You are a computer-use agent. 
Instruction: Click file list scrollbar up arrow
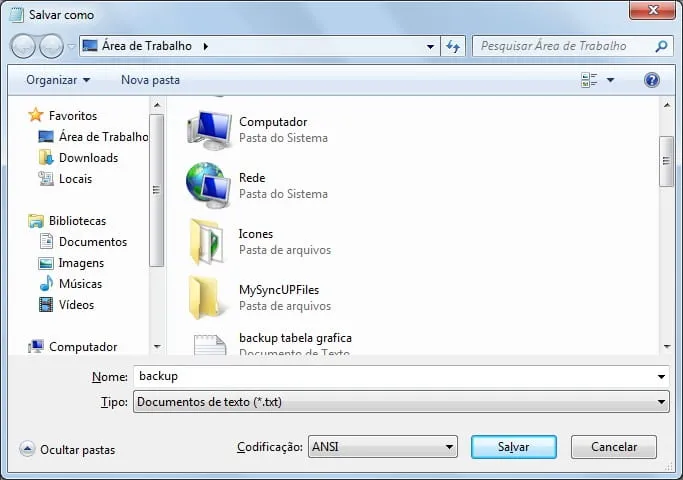667,105
